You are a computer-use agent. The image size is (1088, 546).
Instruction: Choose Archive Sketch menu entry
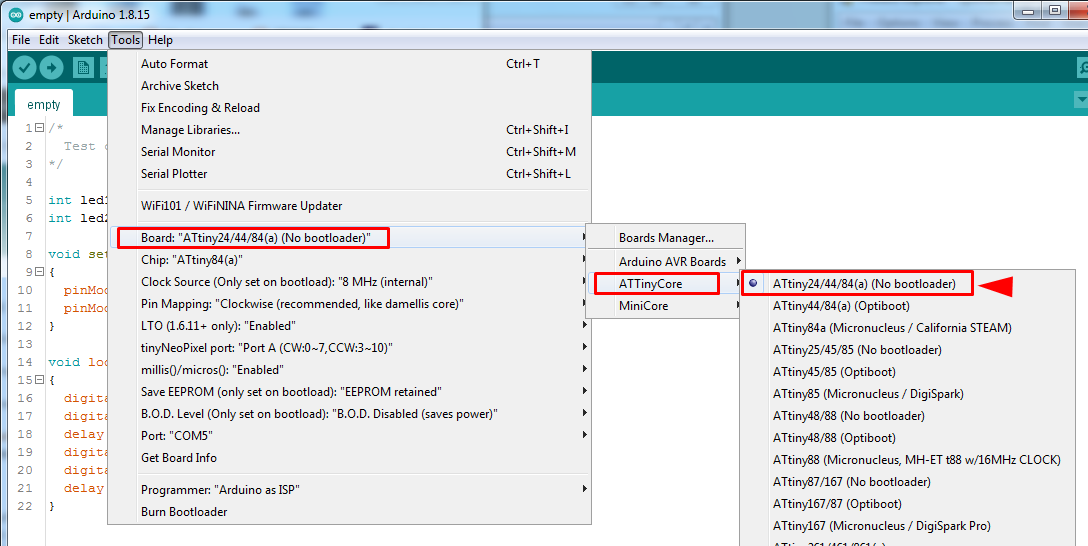349,86
